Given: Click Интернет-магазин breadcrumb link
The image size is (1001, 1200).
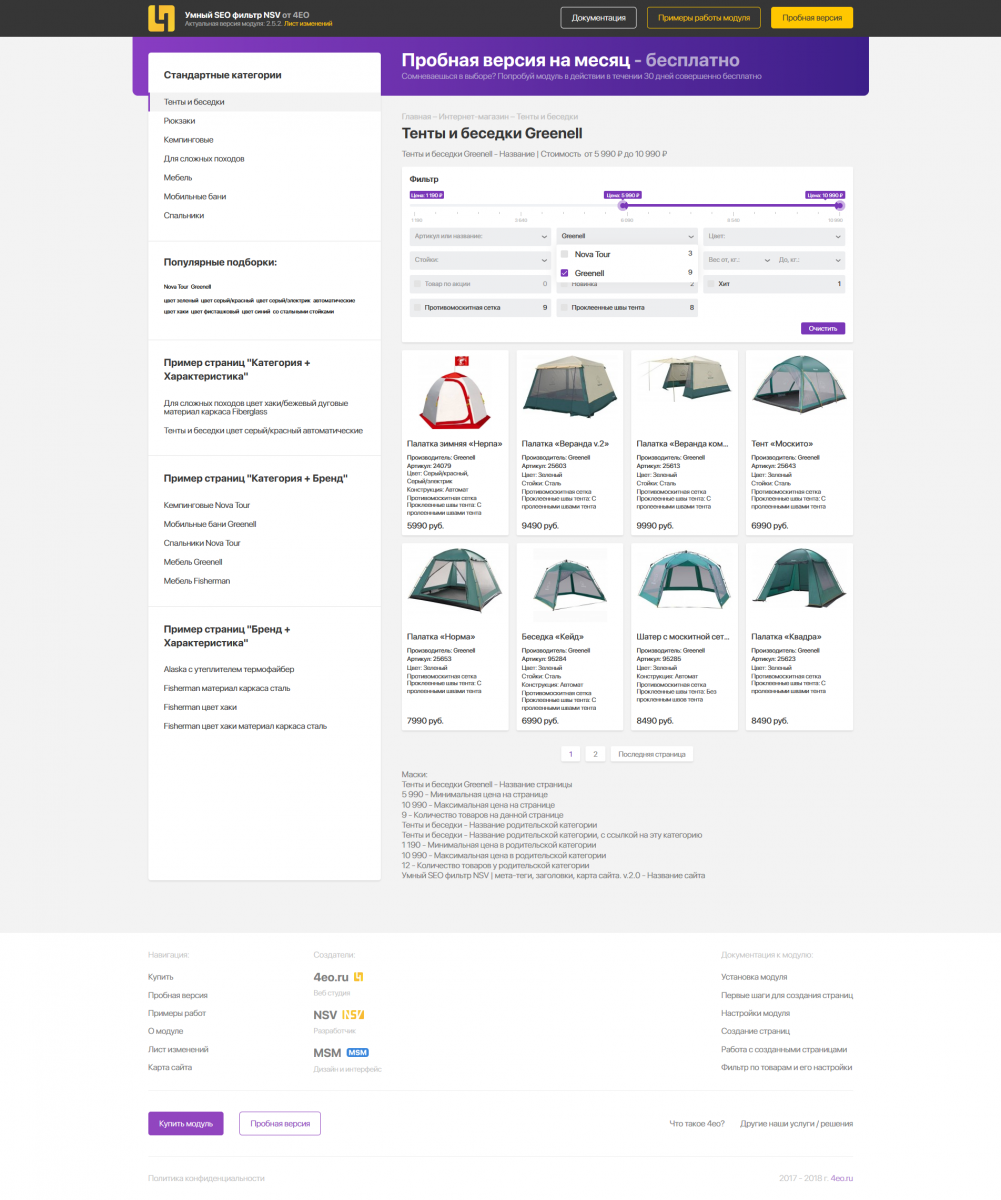Looking at the screenshot, I should (x=473, y=117).
